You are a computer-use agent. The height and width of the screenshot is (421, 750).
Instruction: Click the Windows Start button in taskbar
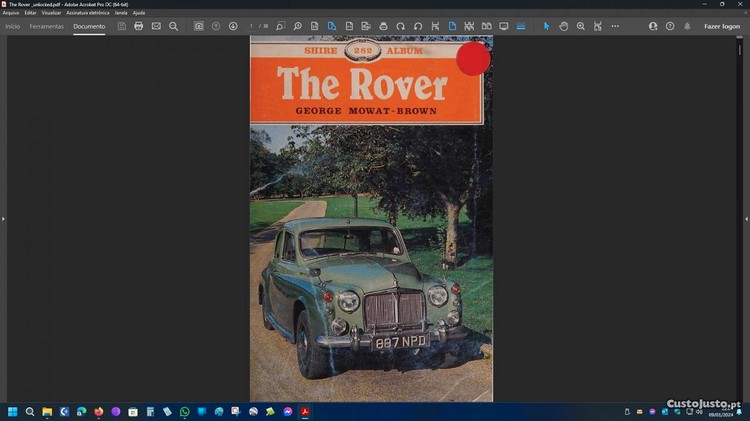tap(13, 411)
